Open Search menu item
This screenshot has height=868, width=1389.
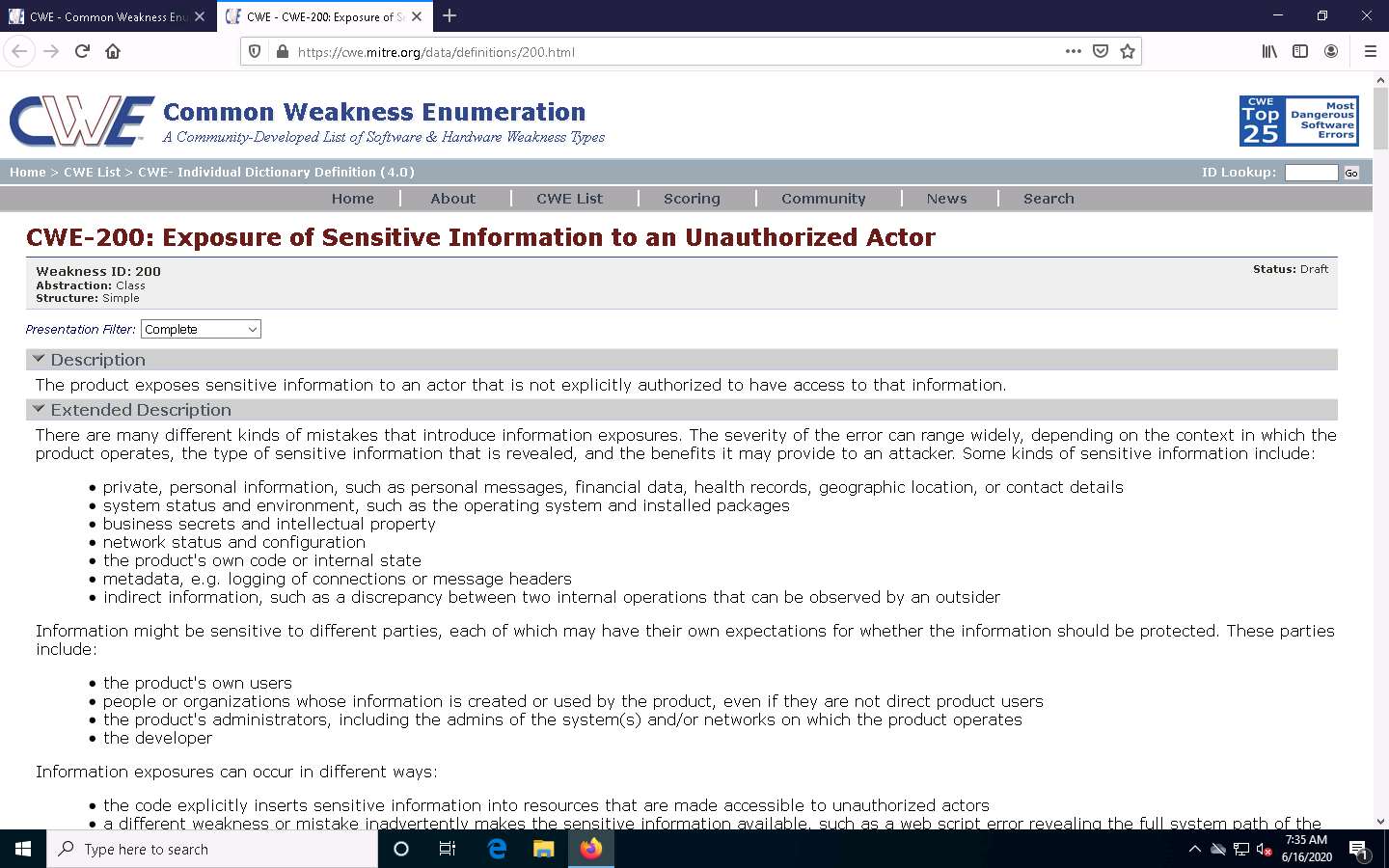coord(1049,199)
